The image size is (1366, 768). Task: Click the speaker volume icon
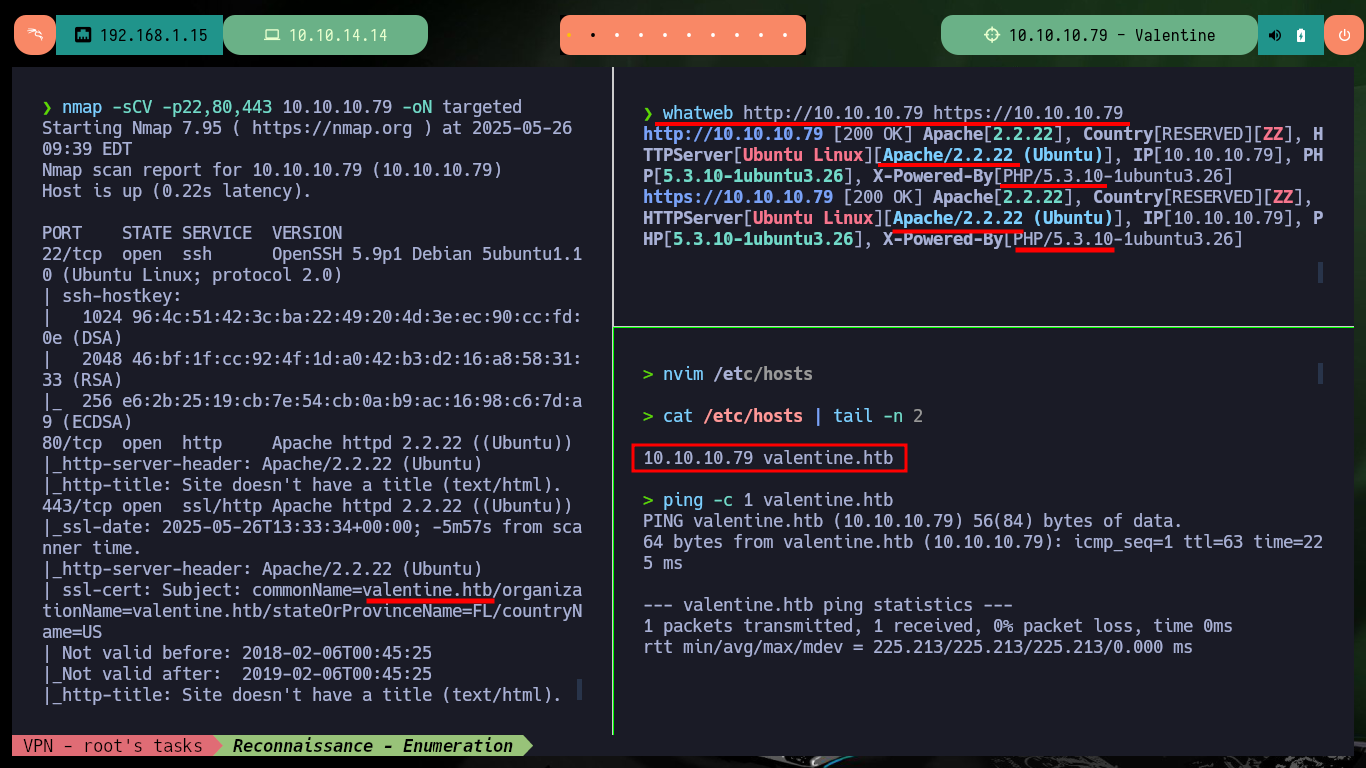tap(1275, 35)
